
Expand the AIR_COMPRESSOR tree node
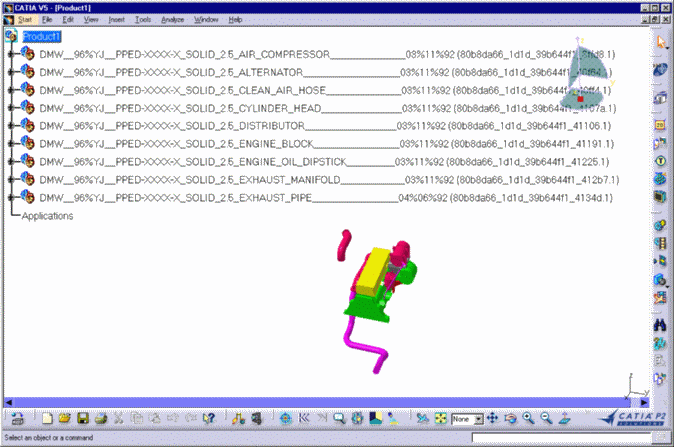tap(10, 54)
